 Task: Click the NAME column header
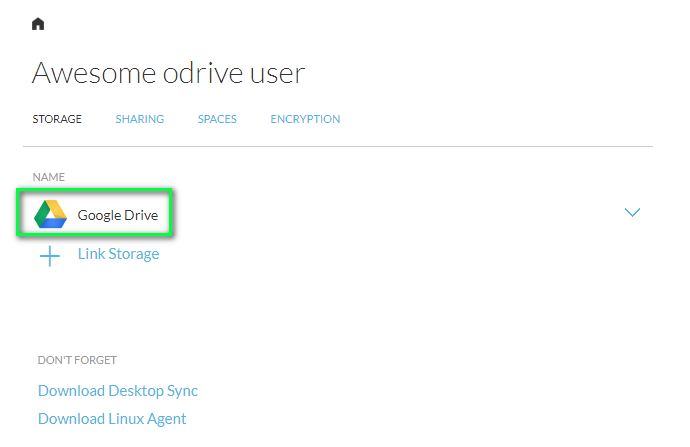tap(48, 177)
